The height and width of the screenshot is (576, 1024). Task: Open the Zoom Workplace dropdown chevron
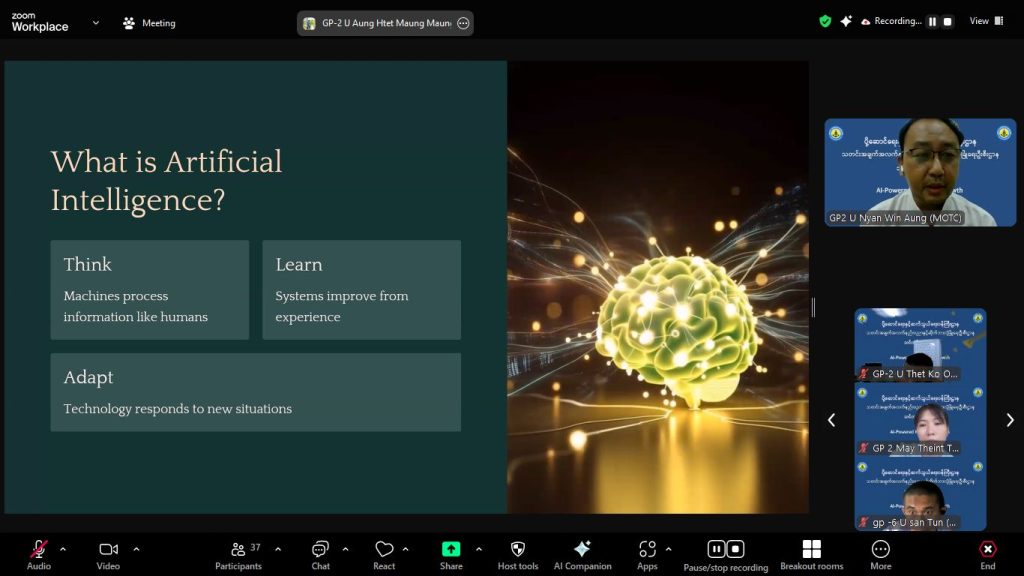96,22
